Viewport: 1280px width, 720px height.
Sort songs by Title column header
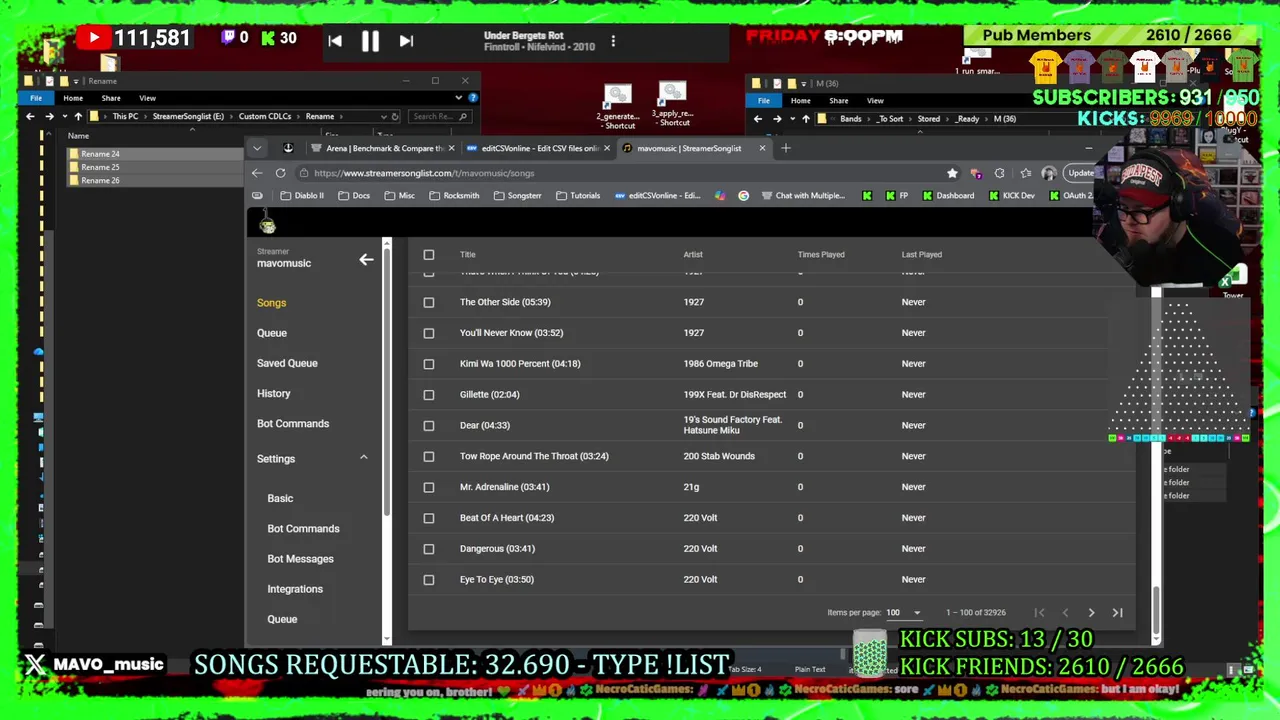467,255
